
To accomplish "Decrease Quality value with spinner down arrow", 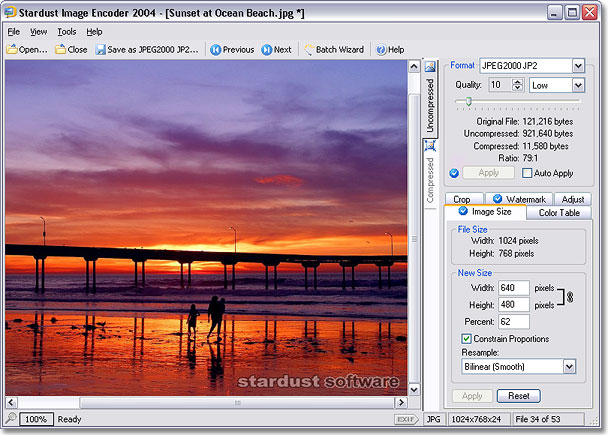I will [517, 88].
